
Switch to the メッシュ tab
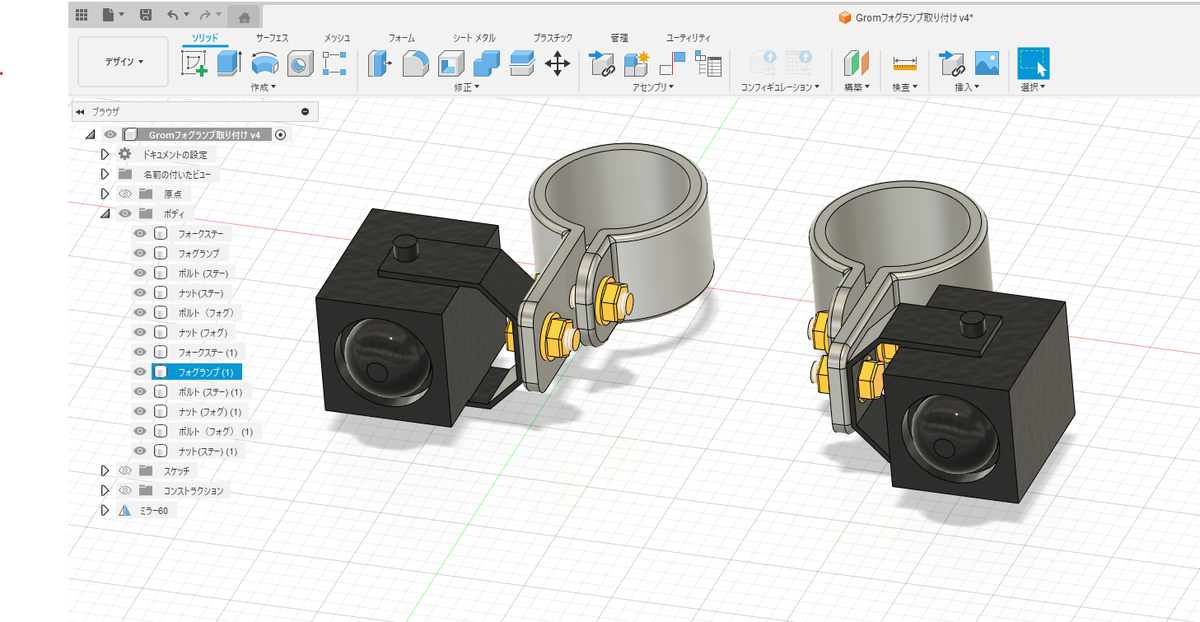click(337, 38)
